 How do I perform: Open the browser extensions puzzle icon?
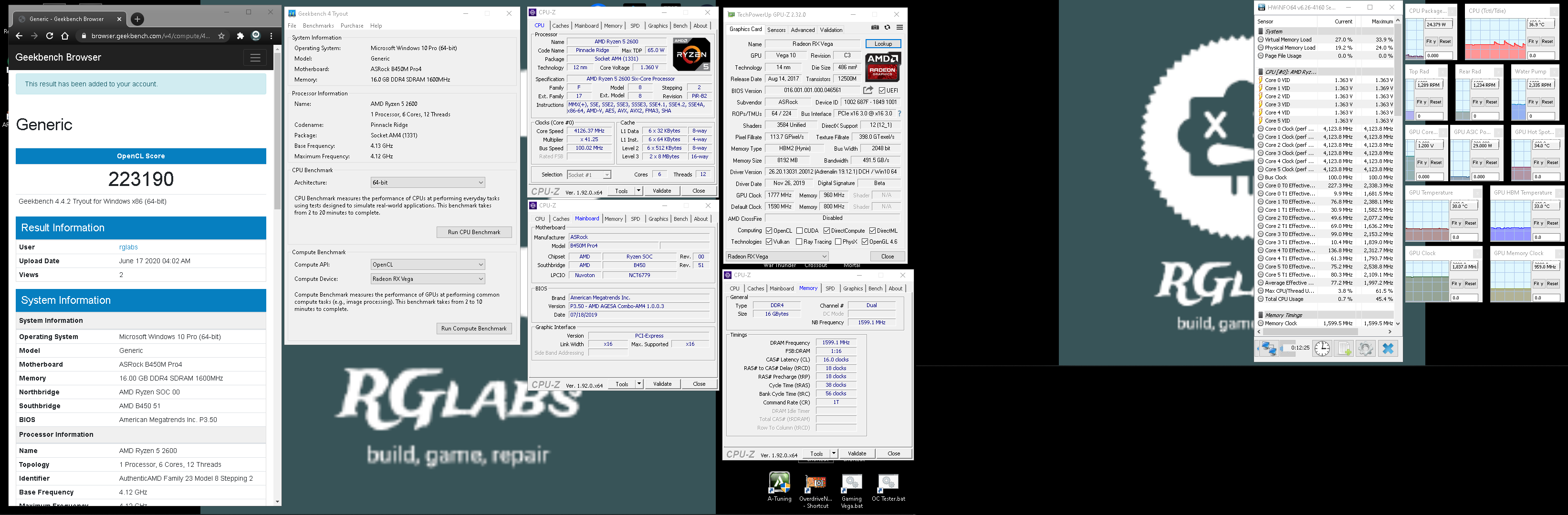tap(240, 36)
